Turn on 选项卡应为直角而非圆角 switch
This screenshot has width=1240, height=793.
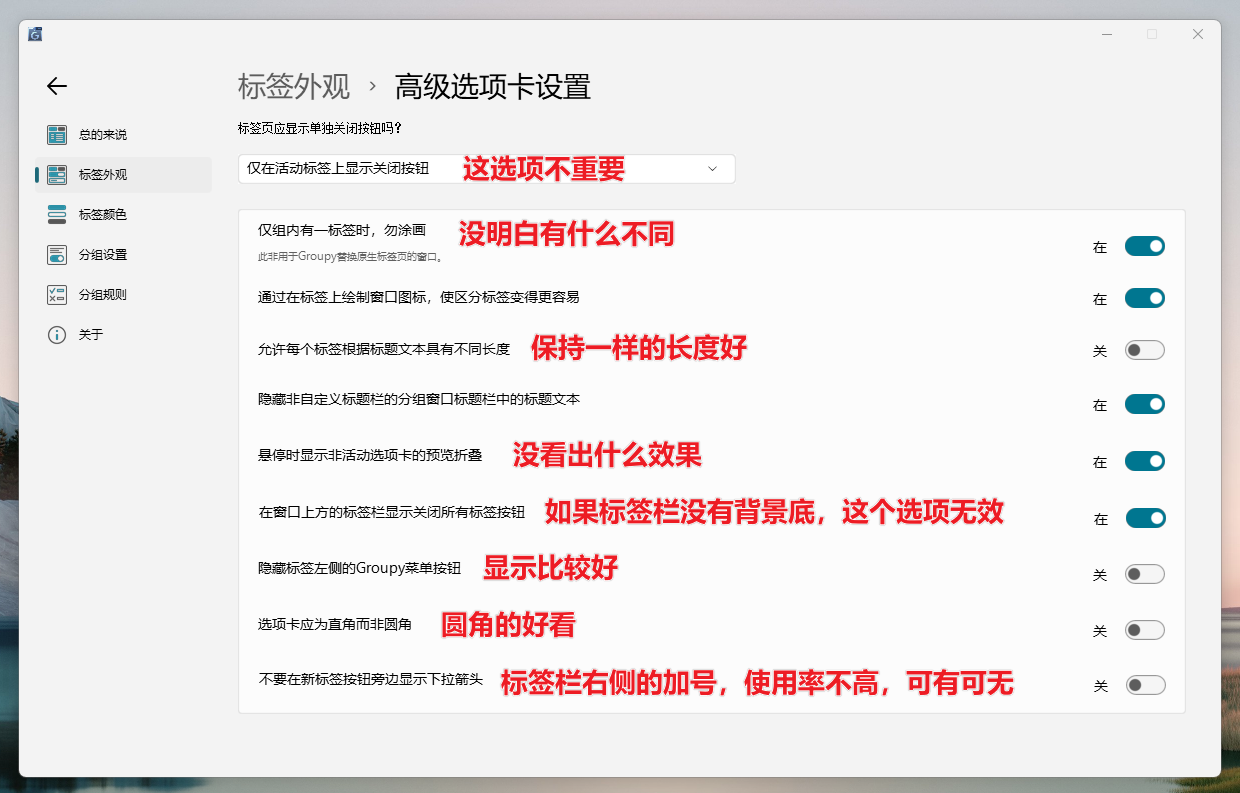1144,630
